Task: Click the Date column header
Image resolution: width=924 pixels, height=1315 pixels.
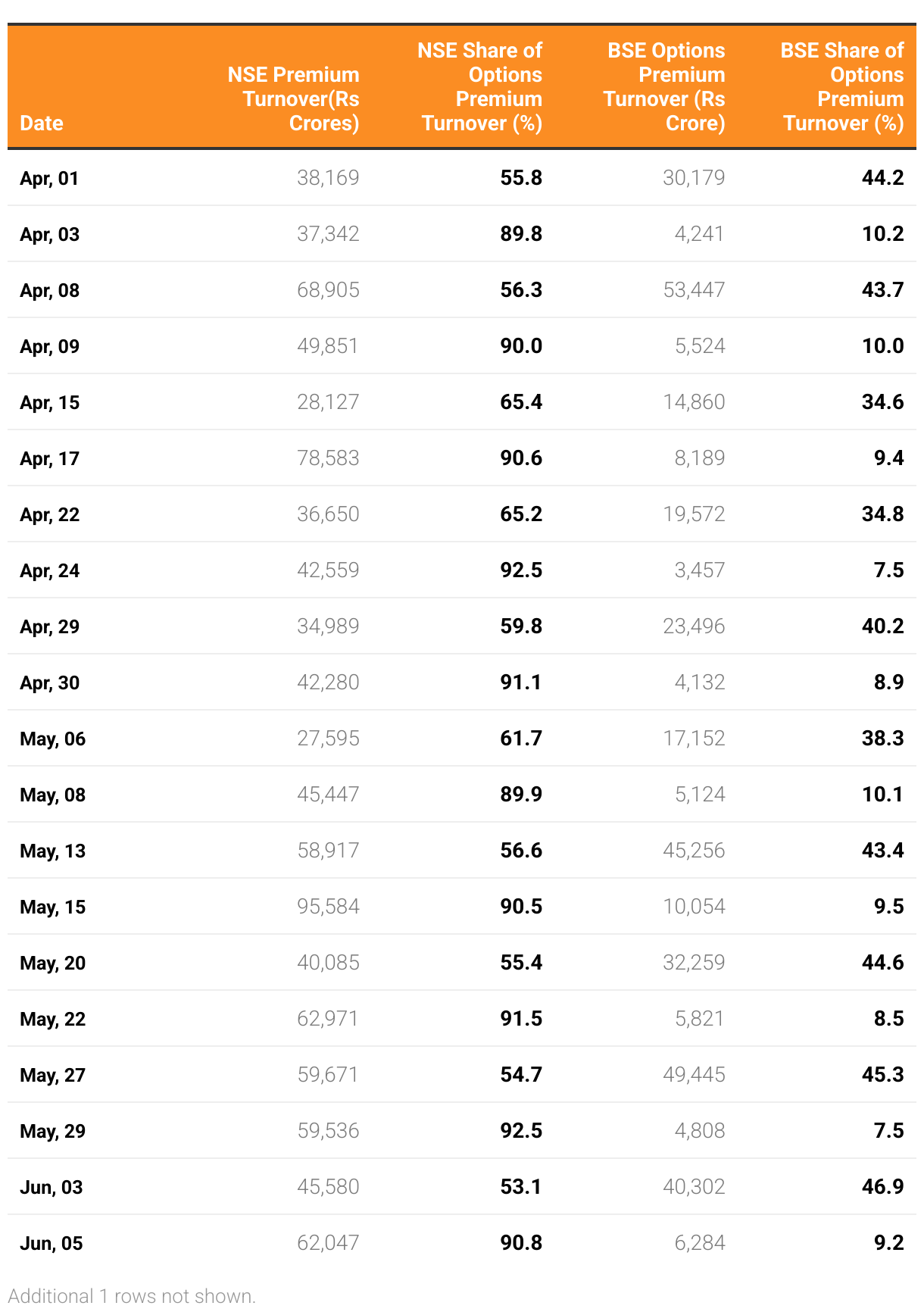Action: (42, 123)
